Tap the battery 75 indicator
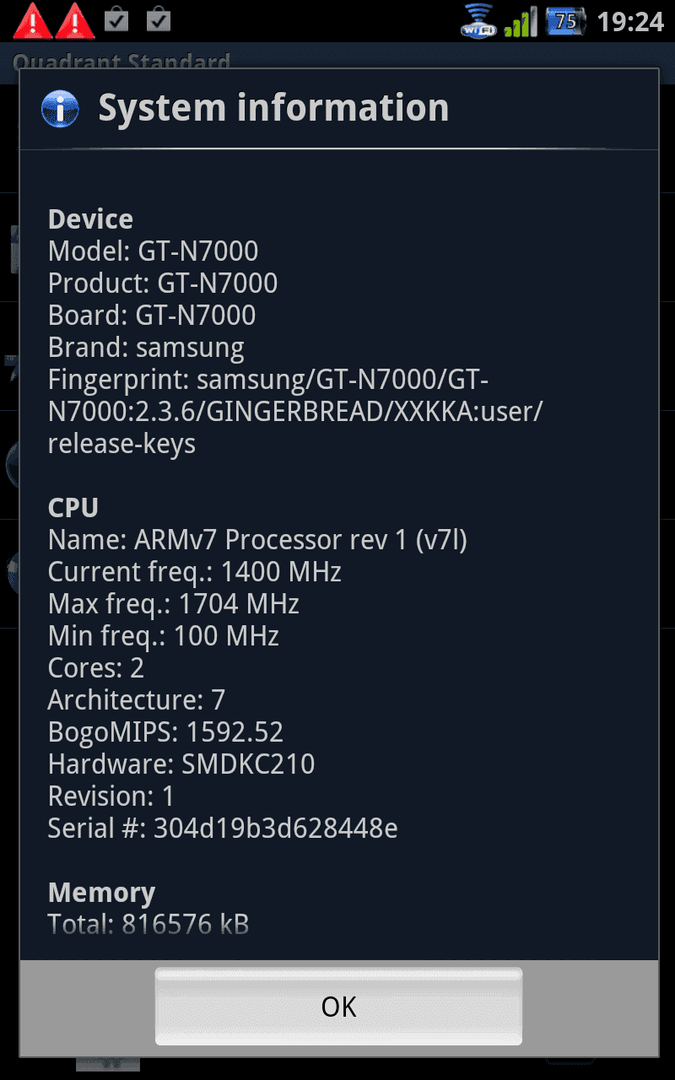The height and width of the screenshot is (1080, 675). click(x=565, y=21)
